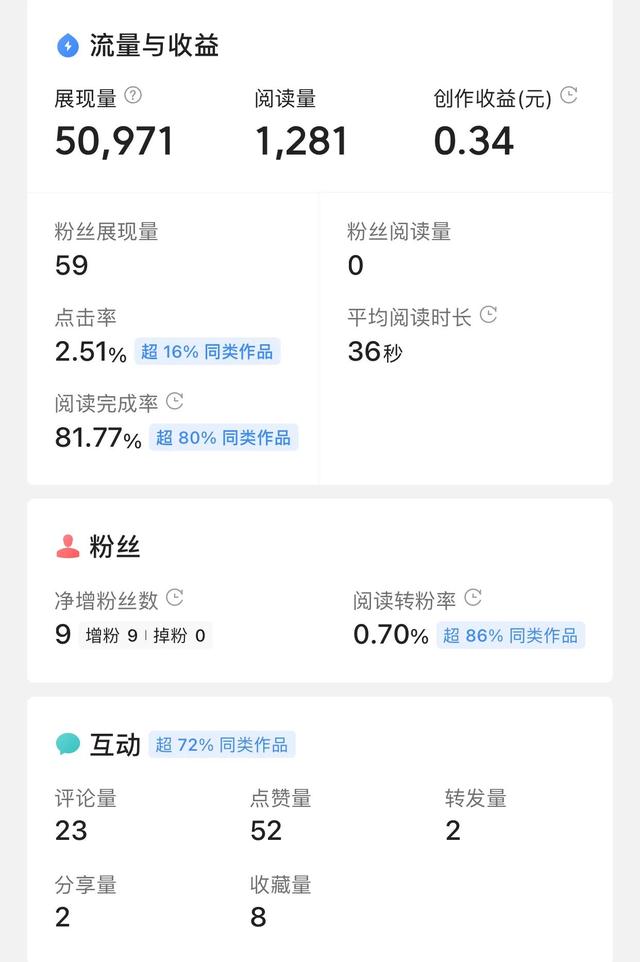Screen dimensions: 640x962
Task: Click the question mark icon next to 展现量
Action: [133, 96]
